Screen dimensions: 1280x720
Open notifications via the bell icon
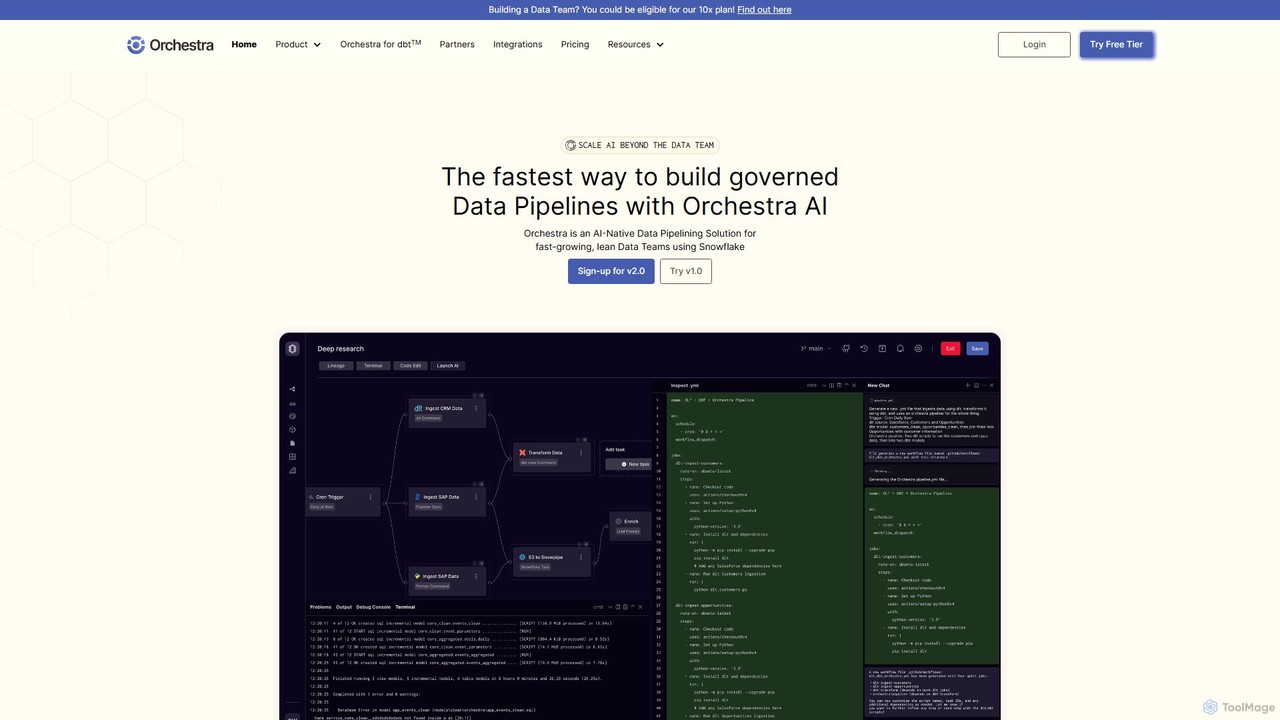tap(900, 349)
